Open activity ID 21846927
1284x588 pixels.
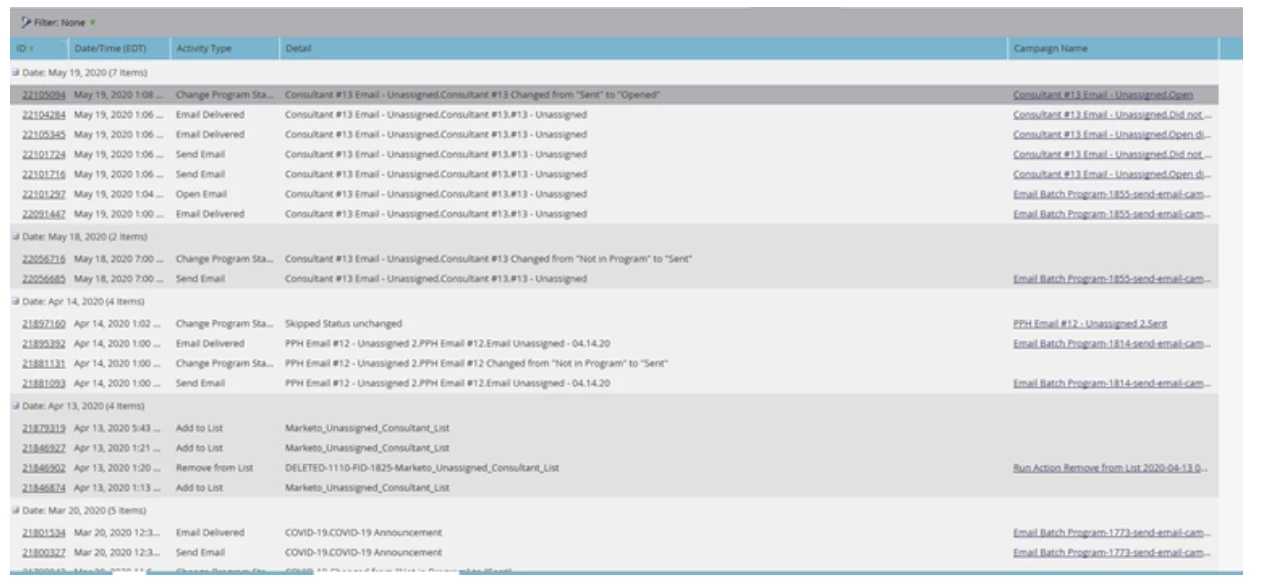[44, 448]
